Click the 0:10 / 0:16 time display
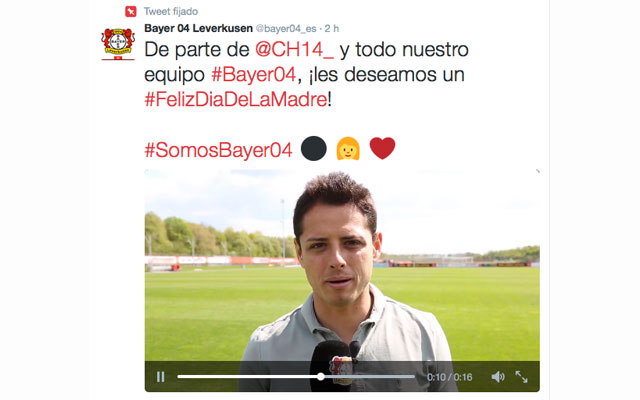Image resolution: width=640 pixels, height=400 pixels. 449,377
